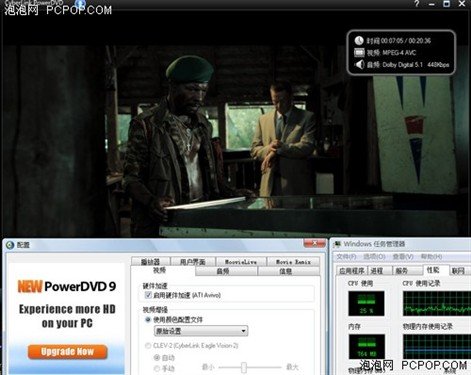Select the 自动 radio option

(156, 358)
